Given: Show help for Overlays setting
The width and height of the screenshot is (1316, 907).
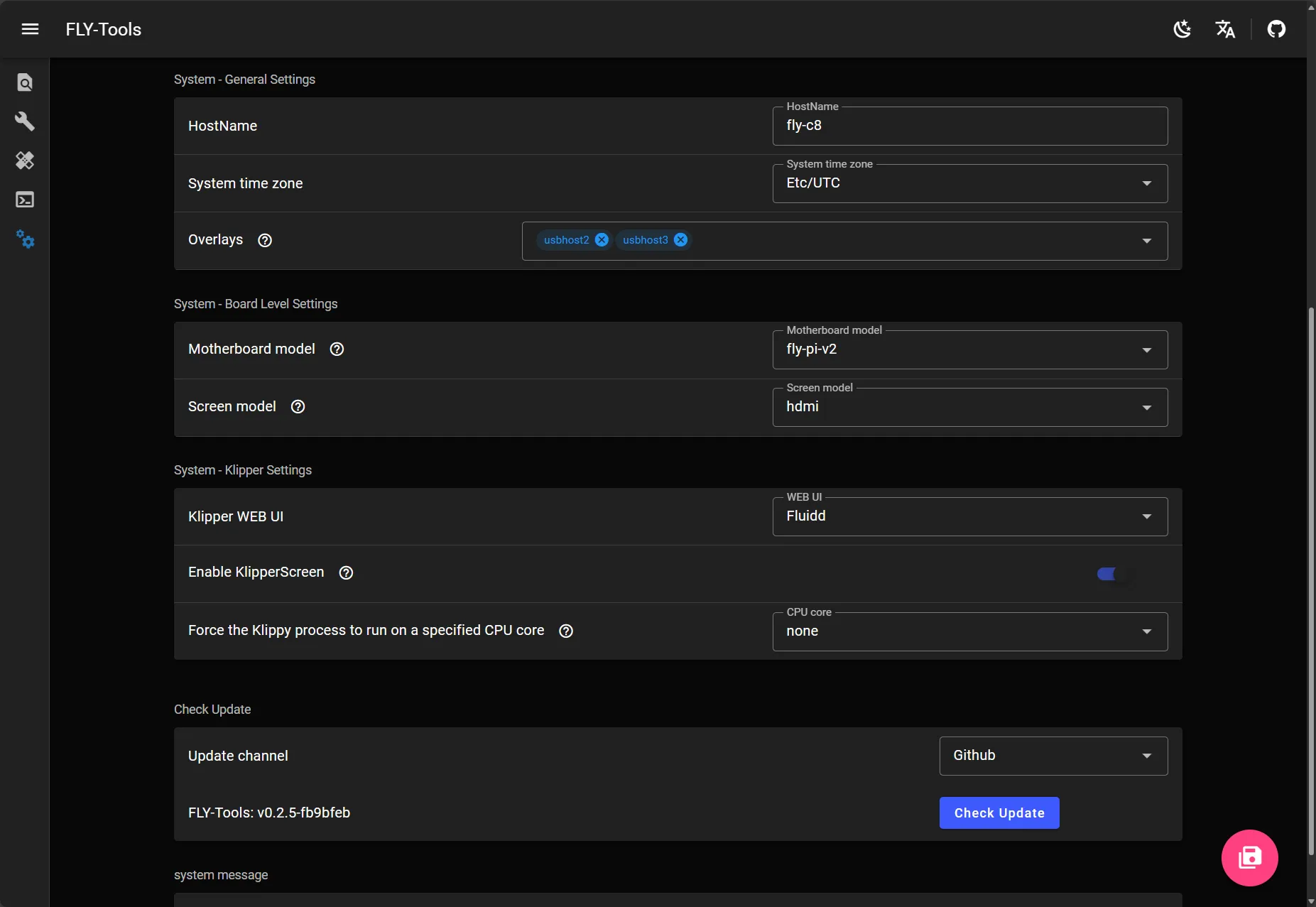Looking at the screenshot, I should 265,240.
